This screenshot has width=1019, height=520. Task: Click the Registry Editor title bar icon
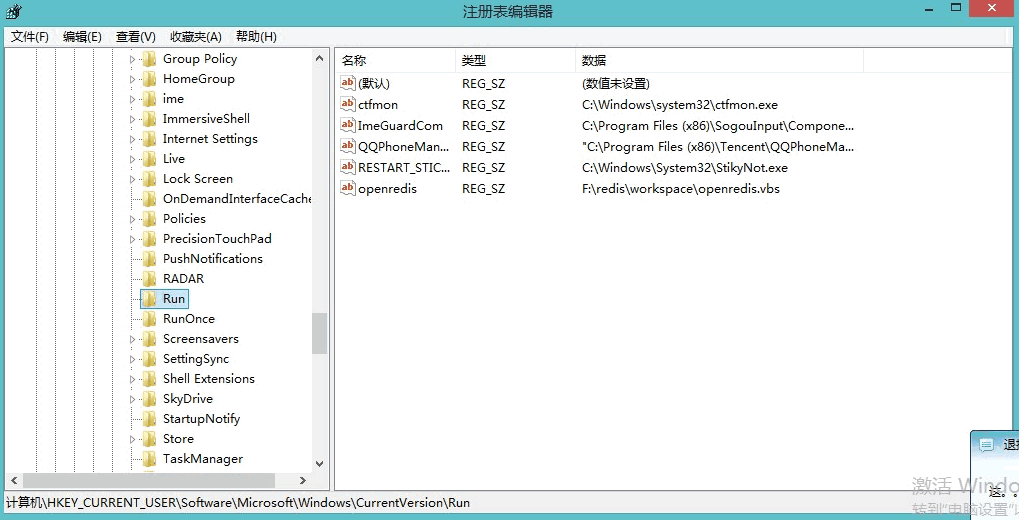coord(14,11)
